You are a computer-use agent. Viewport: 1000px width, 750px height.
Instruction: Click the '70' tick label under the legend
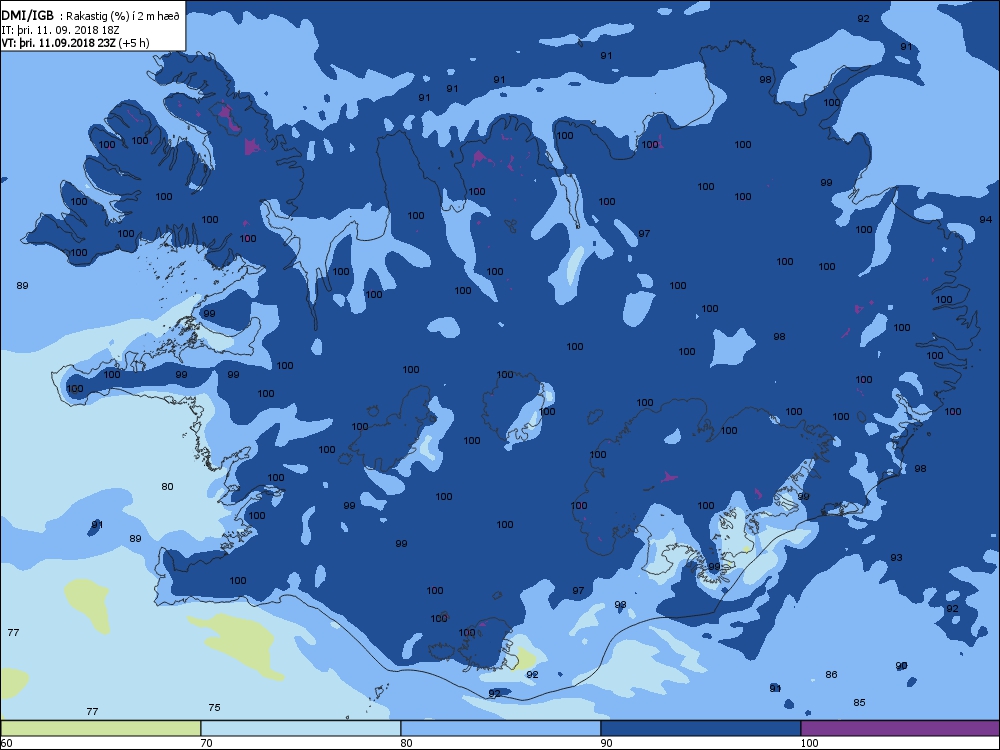[207, 743]
